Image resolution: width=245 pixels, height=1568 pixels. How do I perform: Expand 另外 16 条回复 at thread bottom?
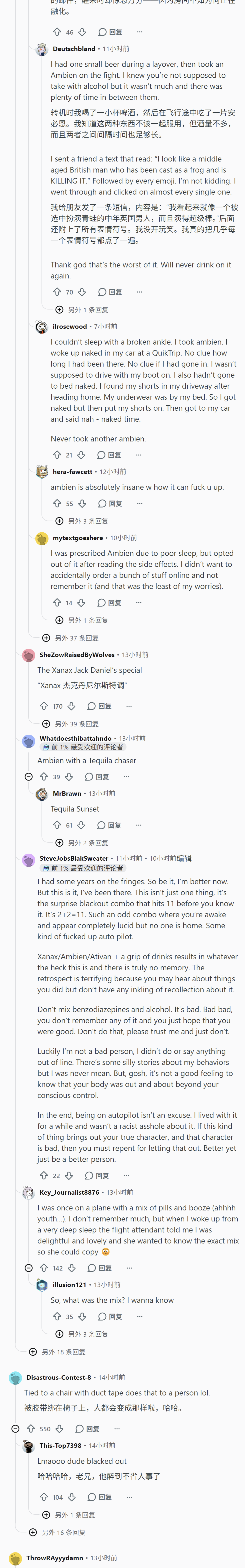[x=57, y=1532]
